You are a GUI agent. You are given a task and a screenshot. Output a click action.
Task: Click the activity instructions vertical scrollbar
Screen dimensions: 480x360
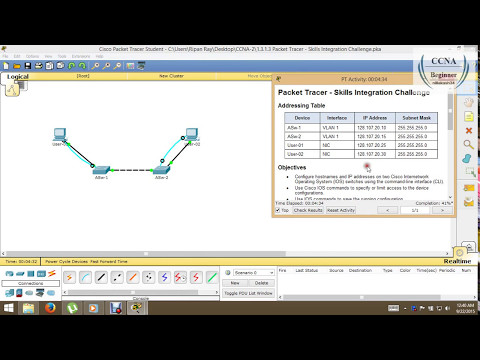pos(450,112)
